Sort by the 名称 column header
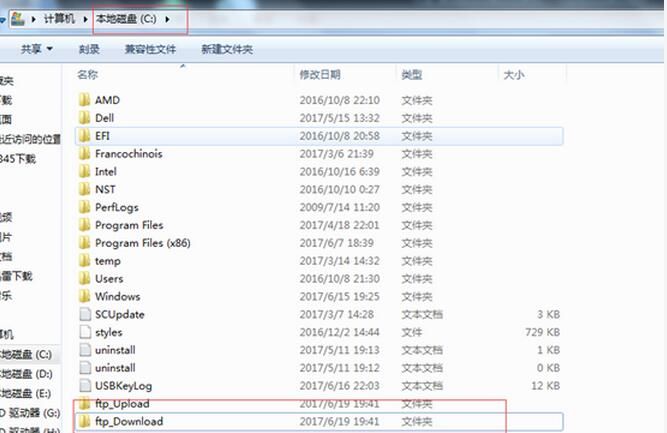Viewport: 667px width, 433px height. (87, 75)
